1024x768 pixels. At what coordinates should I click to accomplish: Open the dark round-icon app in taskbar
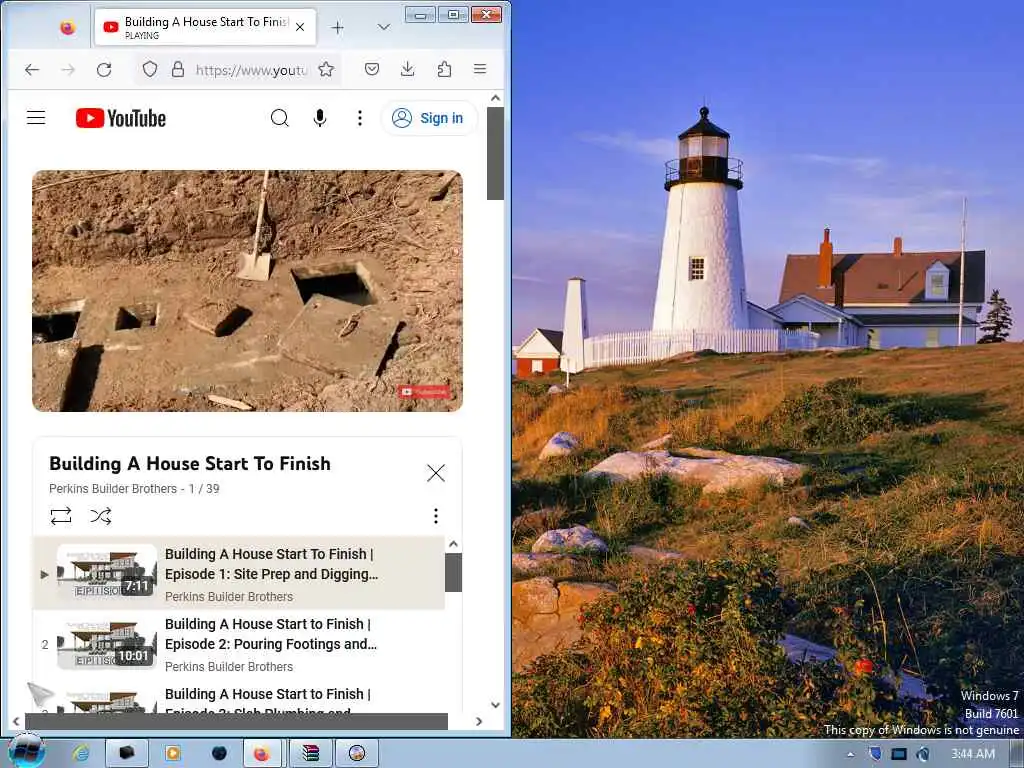[x=219, y=753]
